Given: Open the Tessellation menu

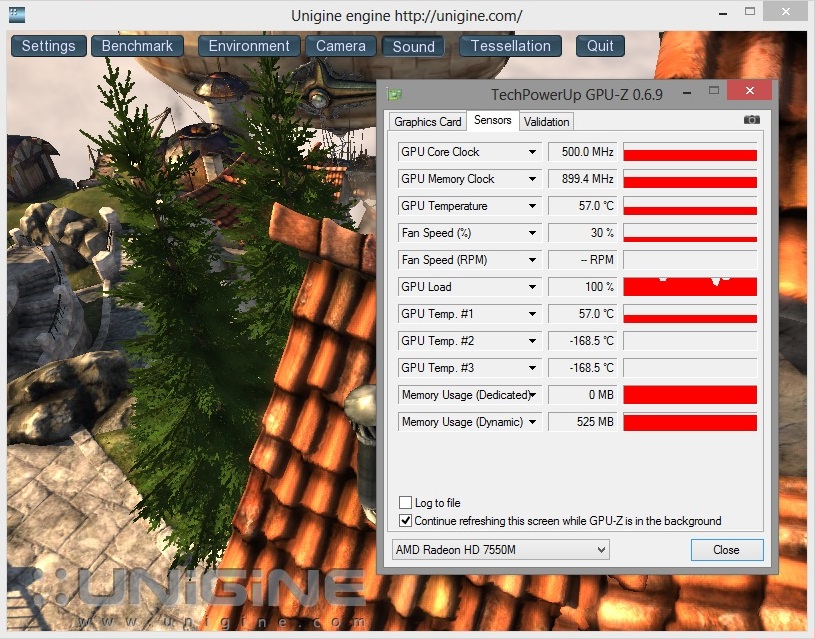Looking at the screenshot, I should click(x=510, y=46).
